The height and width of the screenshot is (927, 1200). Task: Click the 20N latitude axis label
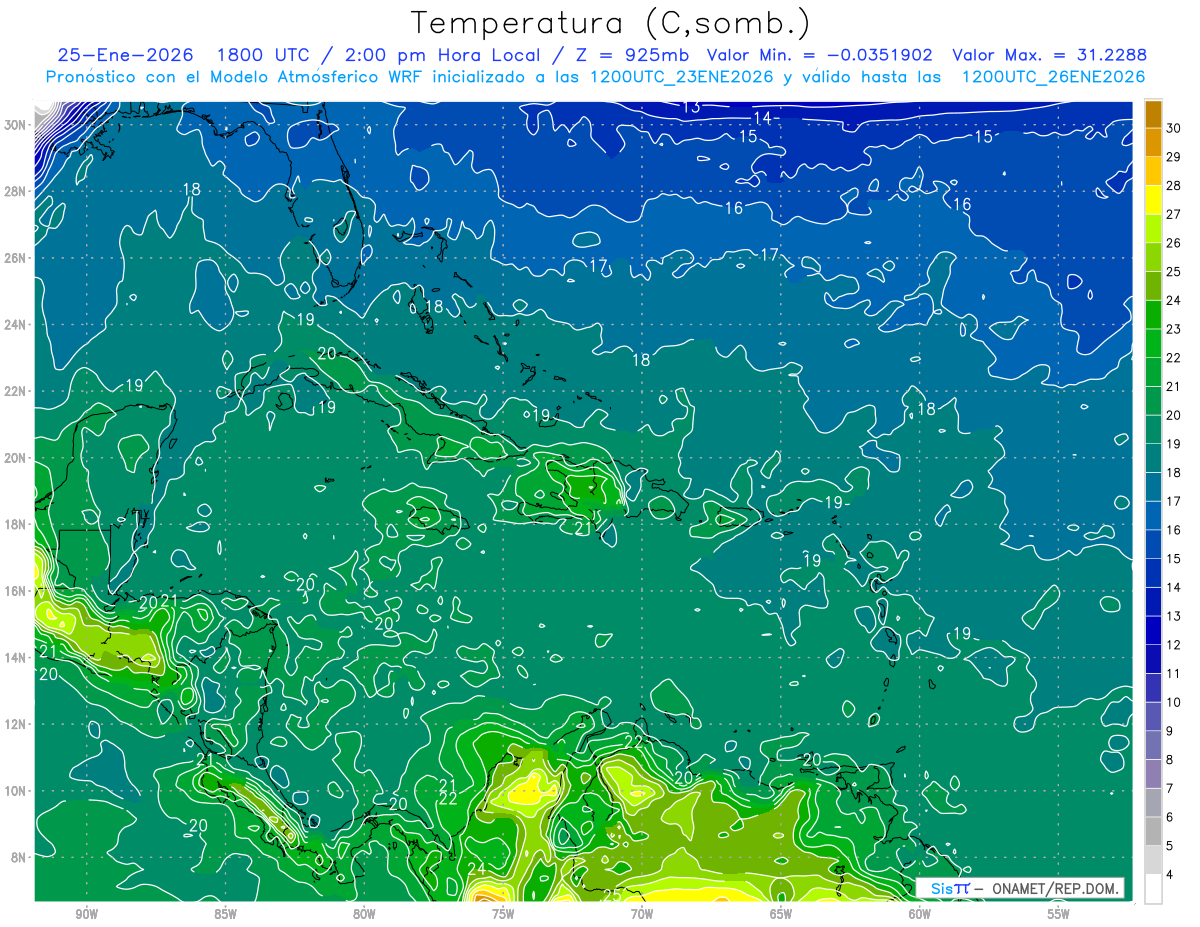pyautogui.click(x=15, y=458)
